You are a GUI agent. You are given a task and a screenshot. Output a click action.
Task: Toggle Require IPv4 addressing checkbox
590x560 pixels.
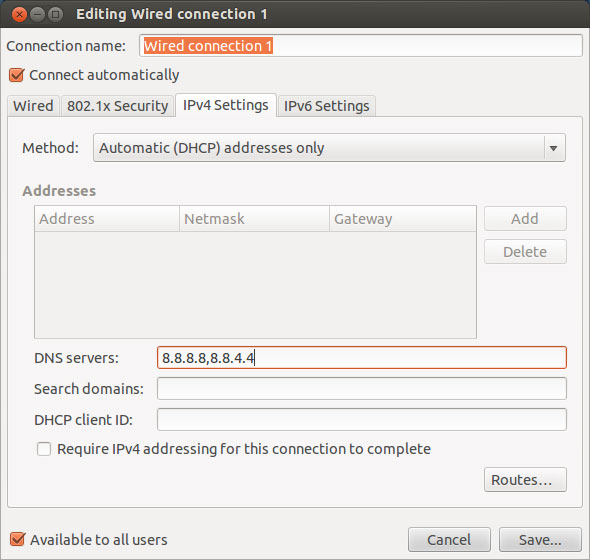44,449
